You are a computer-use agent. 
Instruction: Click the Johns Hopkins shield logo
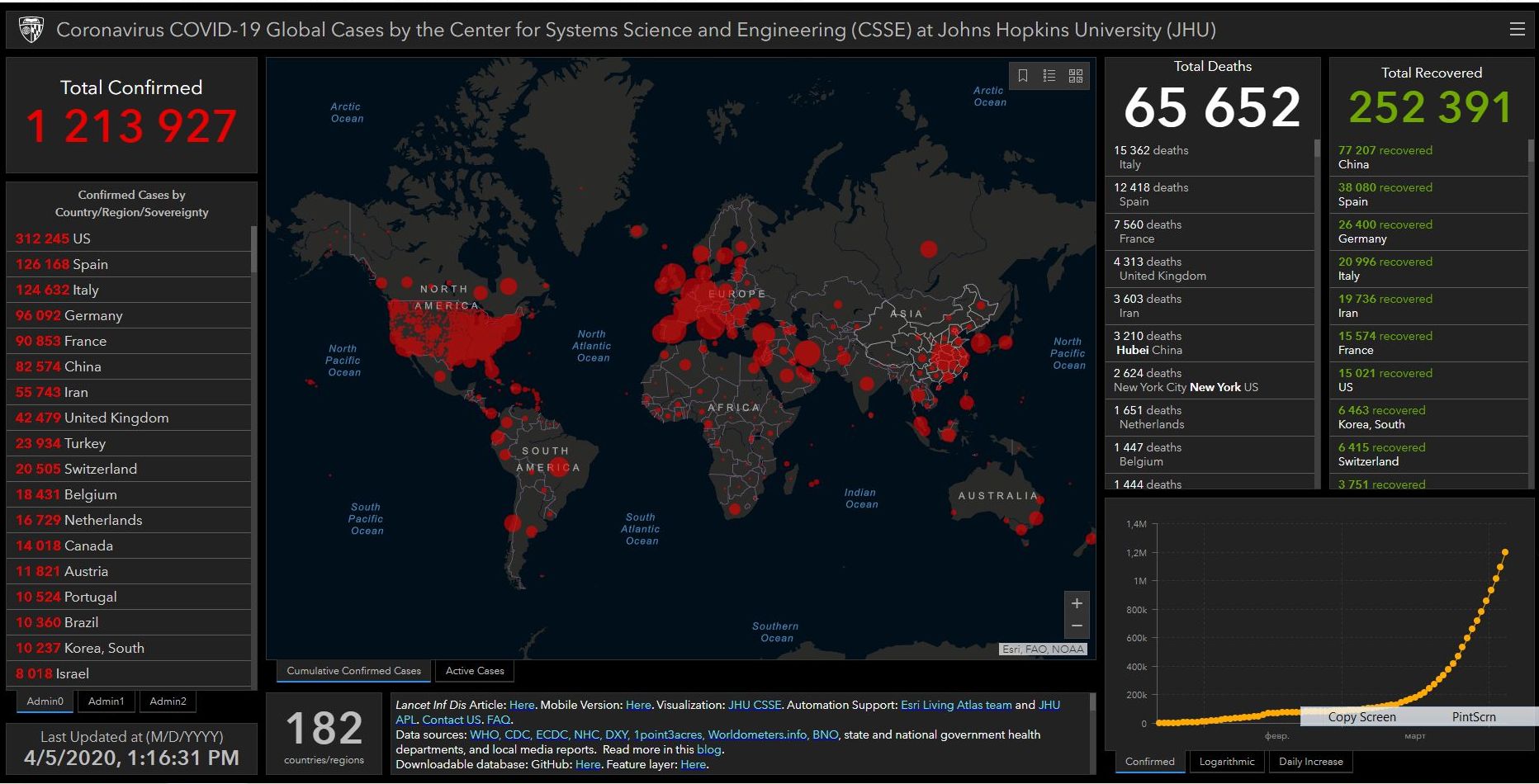click(x=31, y=30)
